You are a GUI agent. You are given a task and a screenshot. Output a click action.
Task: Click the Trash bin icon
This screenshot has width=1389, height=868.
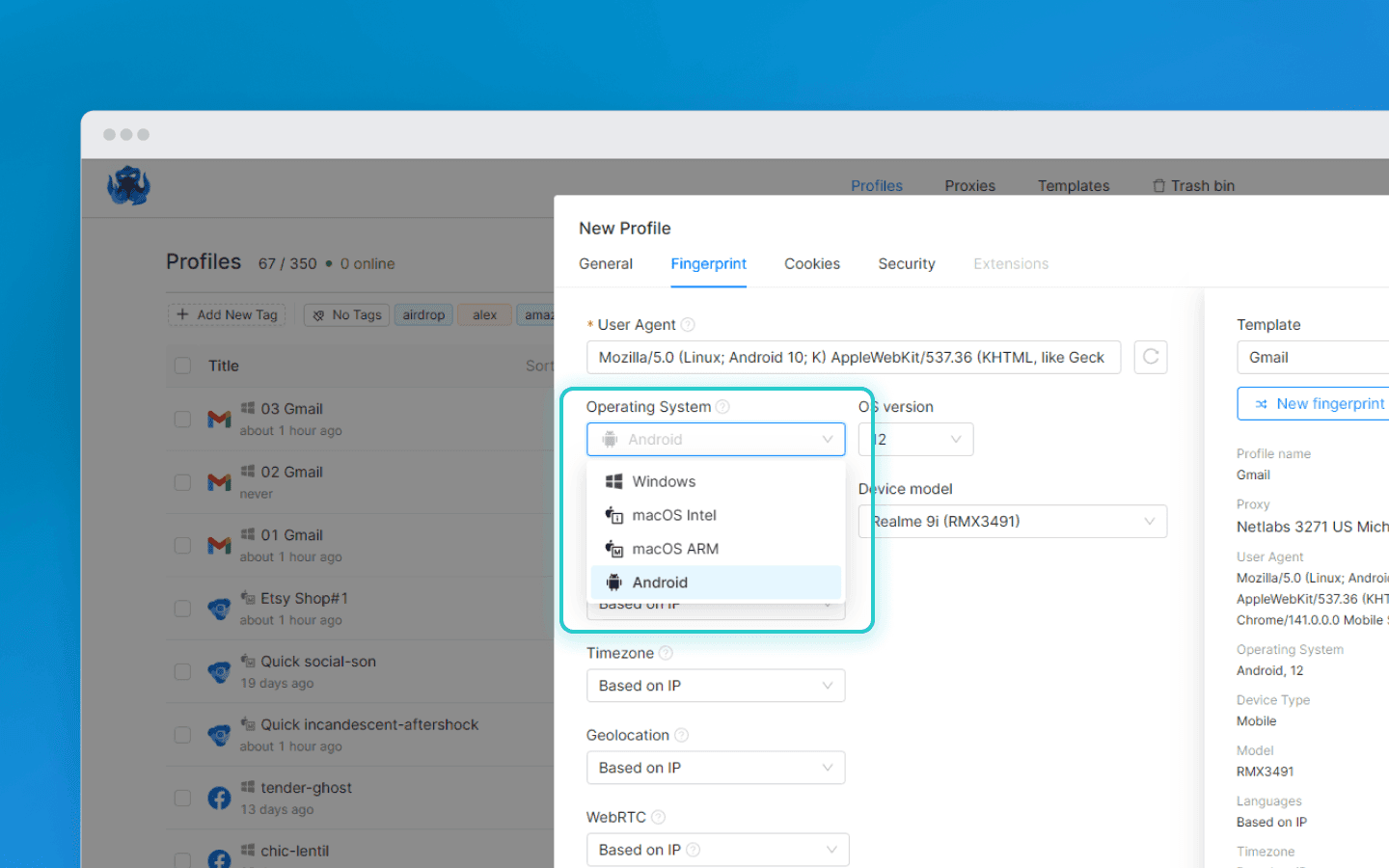pos(1158,186)
